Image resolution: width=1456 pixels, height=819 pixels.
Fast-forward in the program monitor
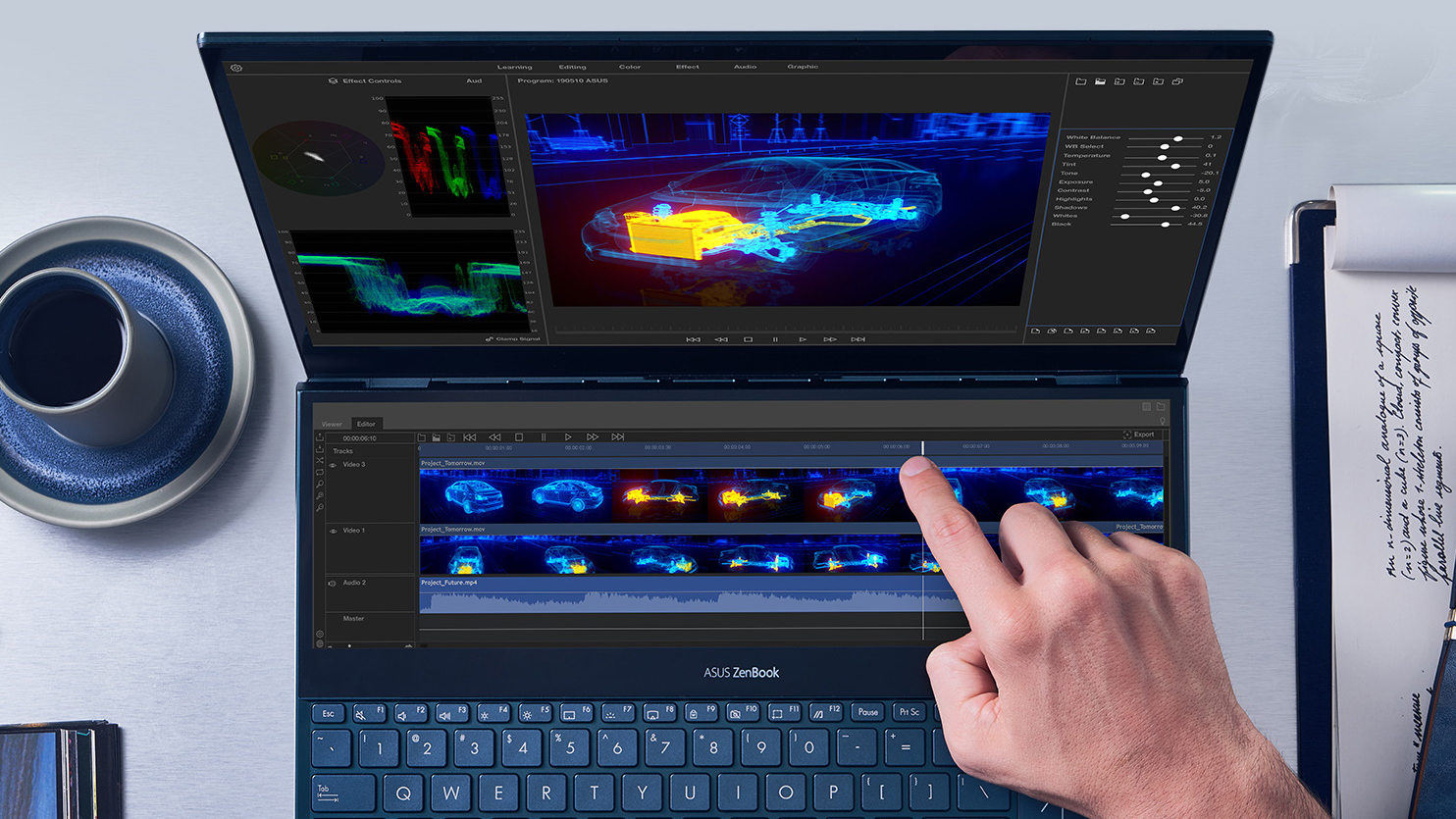830,339
